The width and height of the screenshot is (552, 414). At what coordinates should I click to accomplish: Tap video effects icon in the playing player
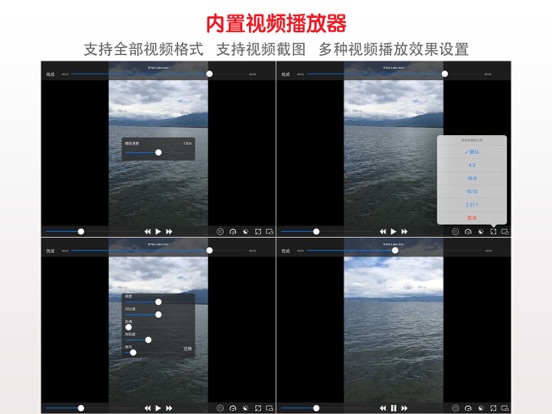tap(481, 408)
